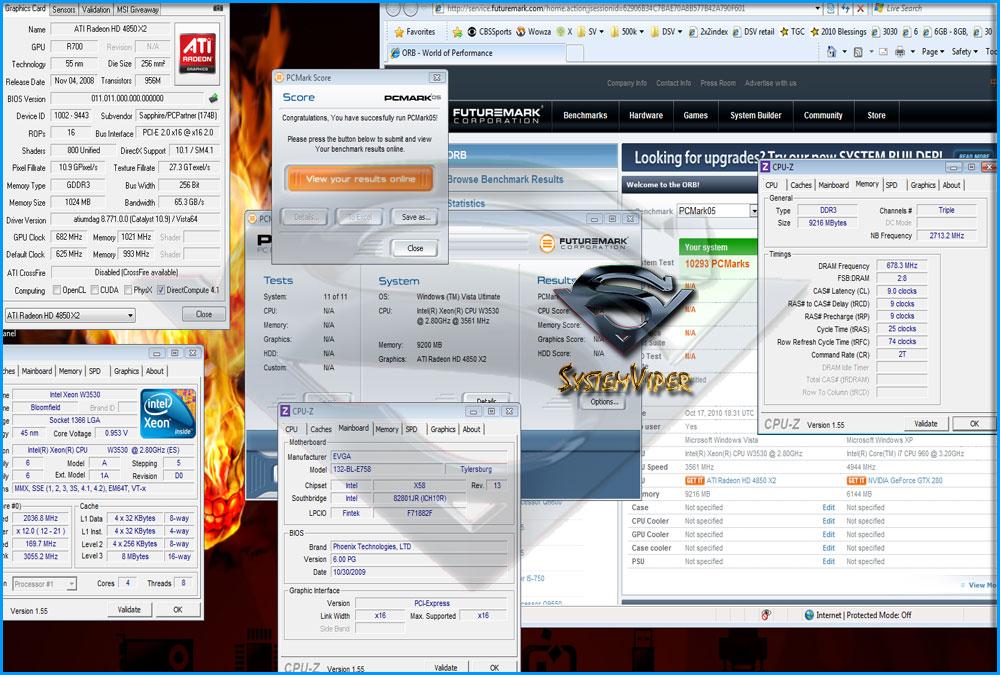
Task: Click Edit link next to Case row
Action: tap(828, 508)
